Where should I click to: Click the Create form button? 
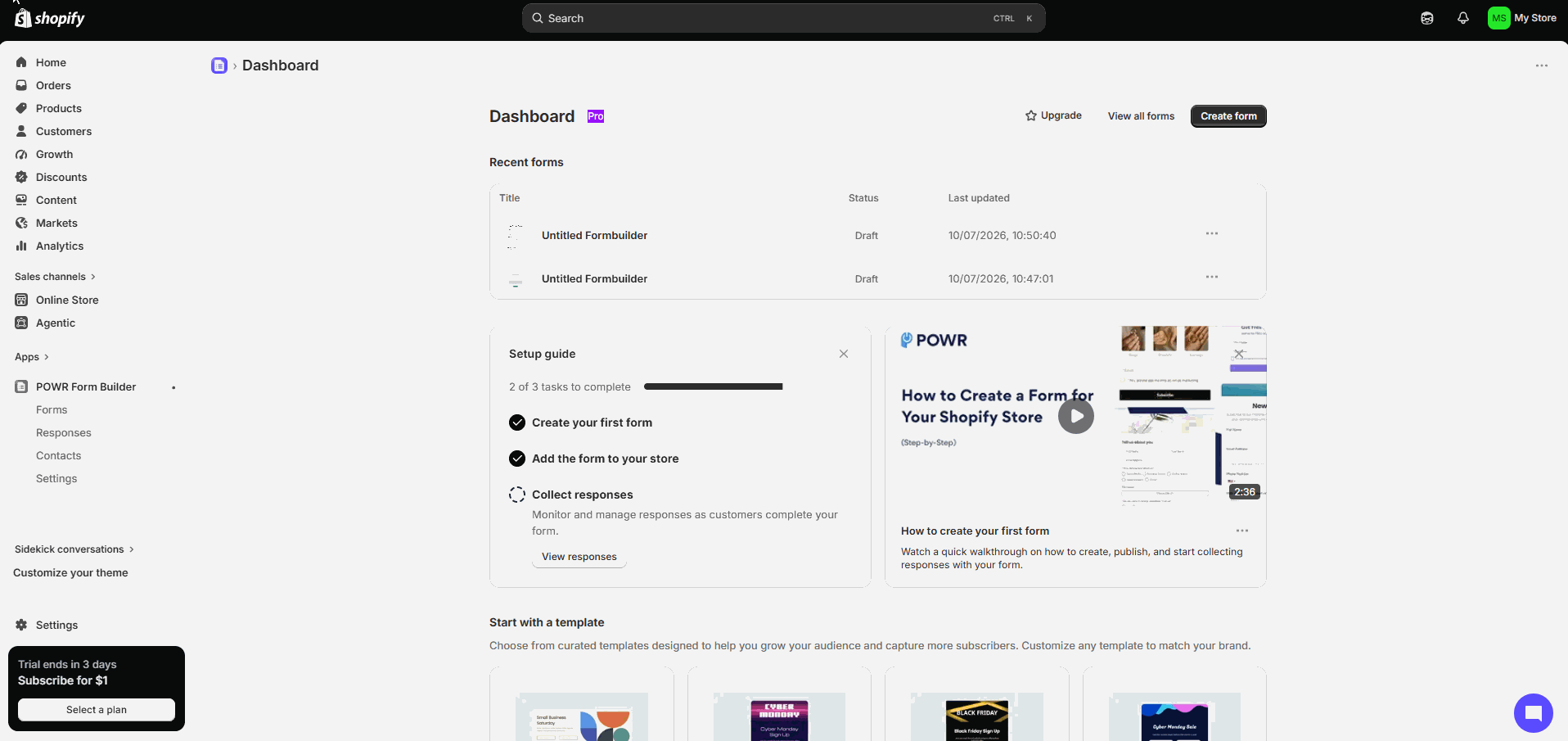coord(1228,116)
